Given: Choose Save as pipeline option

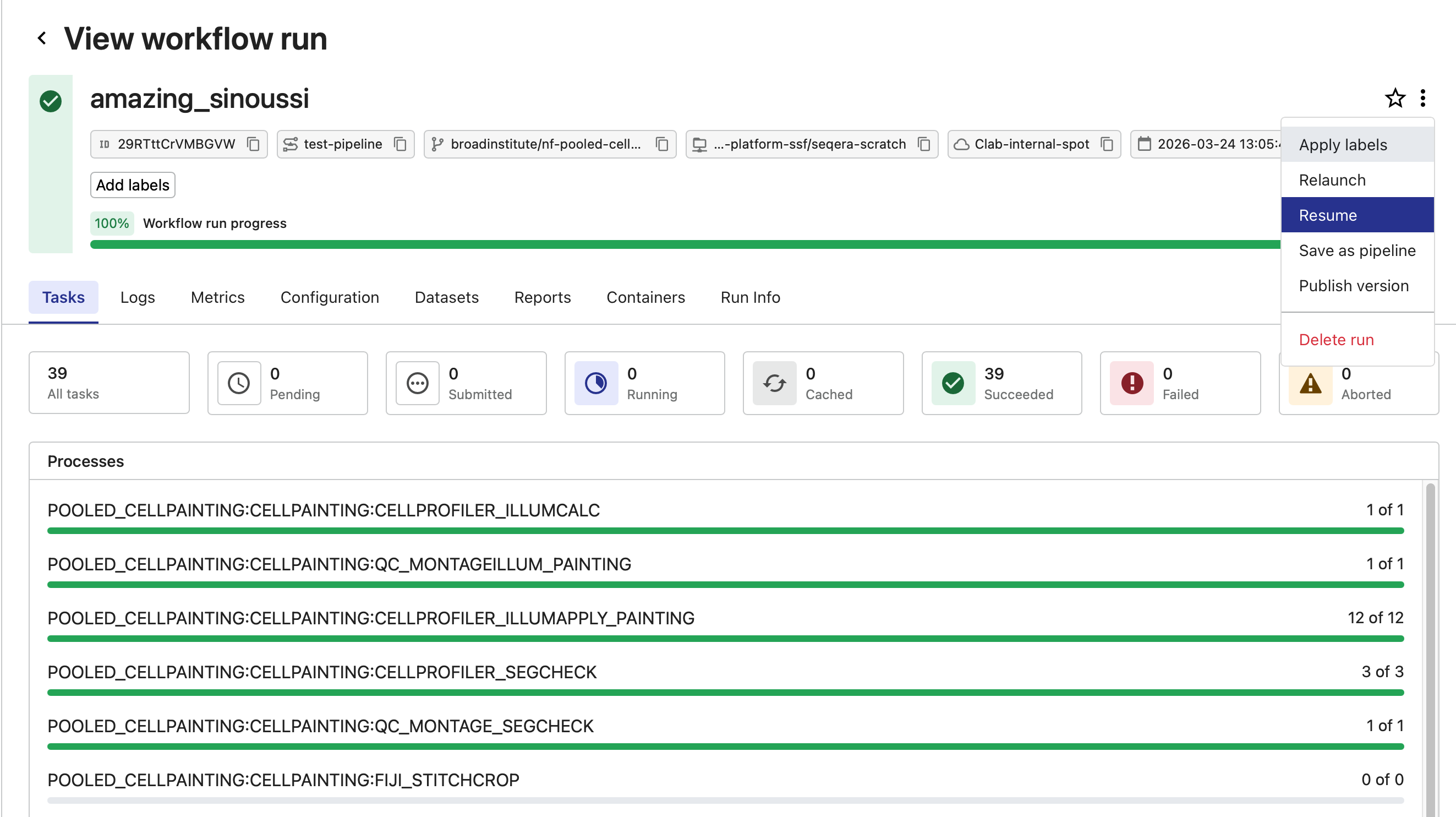Looking at the screenshot, I should point(1356,250).
